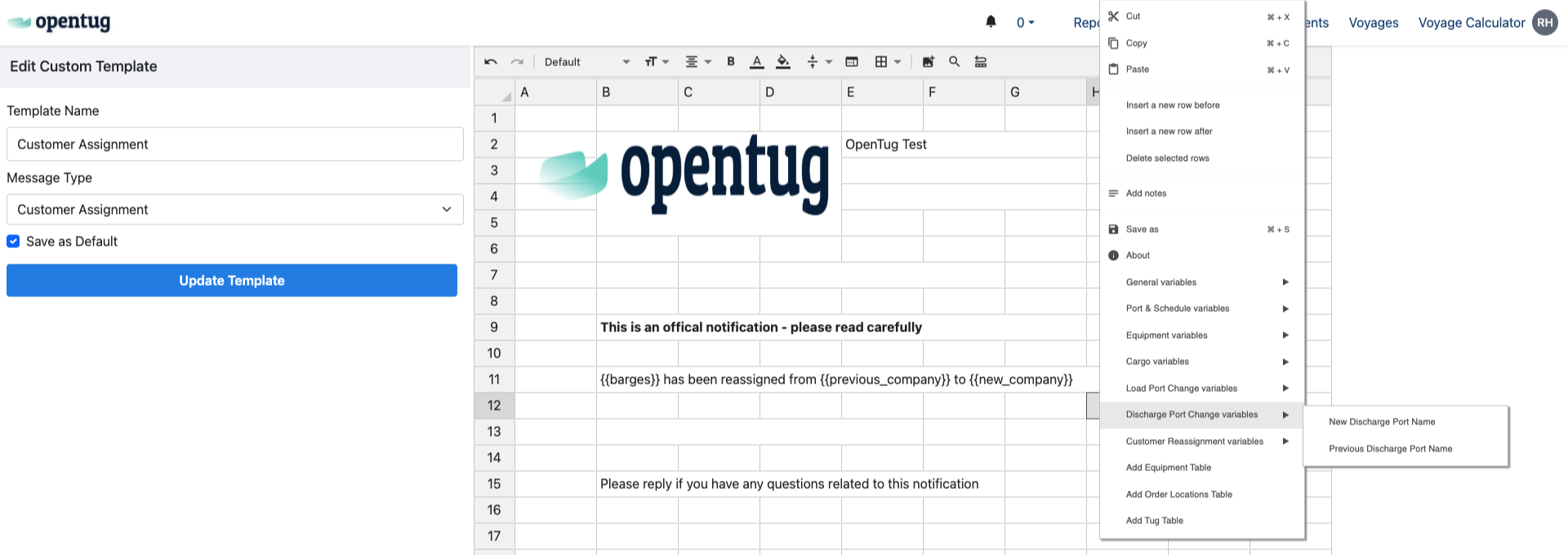This screenshot has height=555, width=1568.
Task: Click the Update Template button
Action: pos(232,281)
